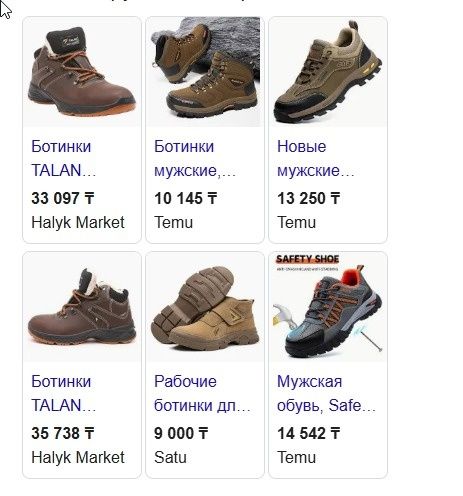Click the 9 000 ₸ price
This screenshot has height=496, width=463.
(181, 434)
